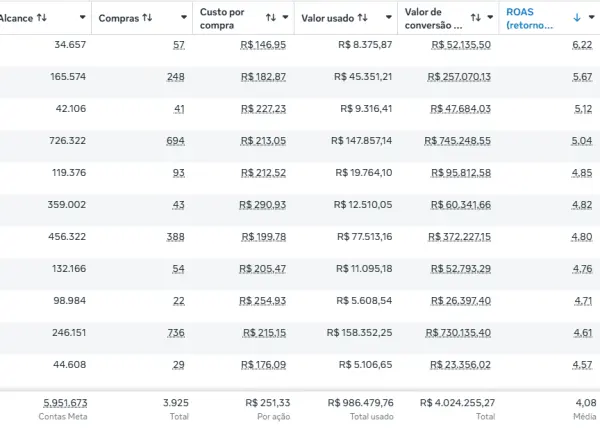This screenshot has height=434, width=600.
Task: Click ROAS value 6,22
Action: (582, 45)
